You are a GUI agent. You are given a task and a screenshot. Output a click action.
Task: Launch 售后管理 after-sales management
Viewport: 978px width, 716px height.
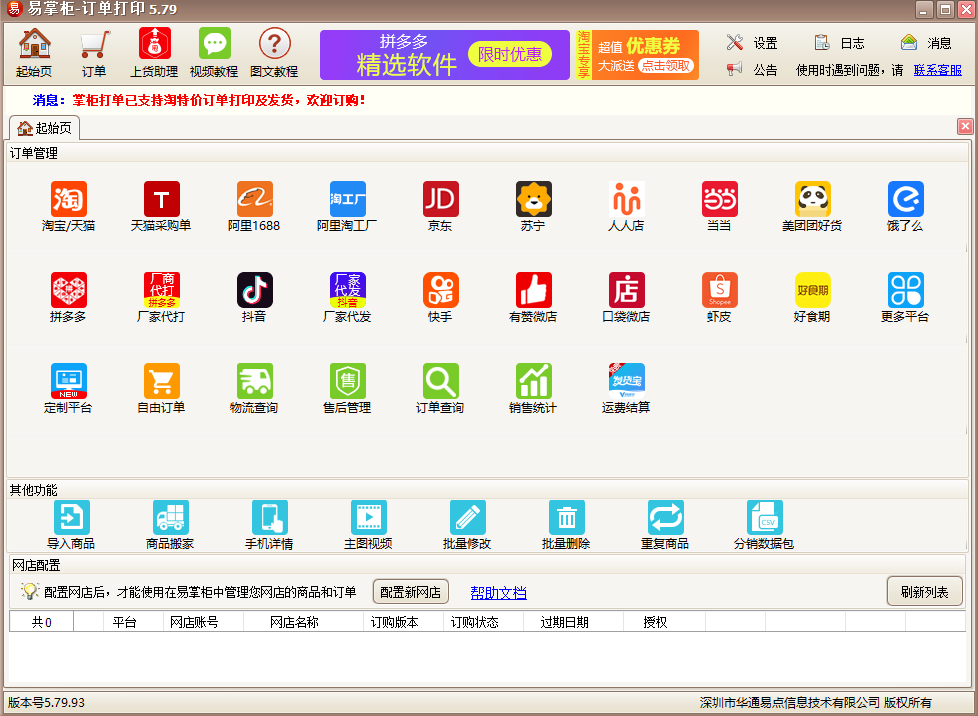point(347,382)
